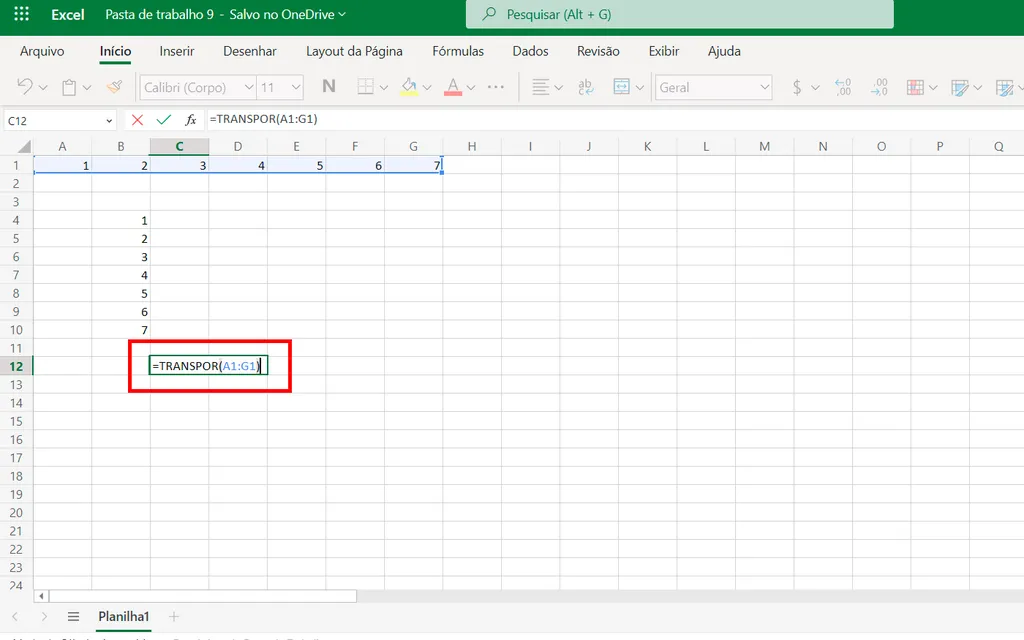The height and width of the screenshot is (640, 1024).
Task: Cancel formula entry with the red X icon
Action: tap(137, 119)
